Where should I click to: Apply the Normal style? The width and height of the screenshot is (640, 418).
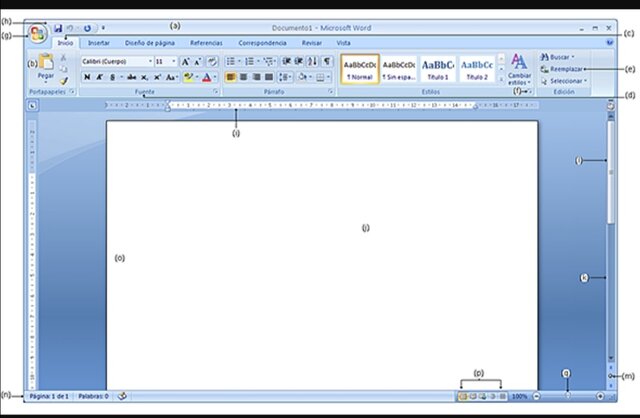coord(360,69)
